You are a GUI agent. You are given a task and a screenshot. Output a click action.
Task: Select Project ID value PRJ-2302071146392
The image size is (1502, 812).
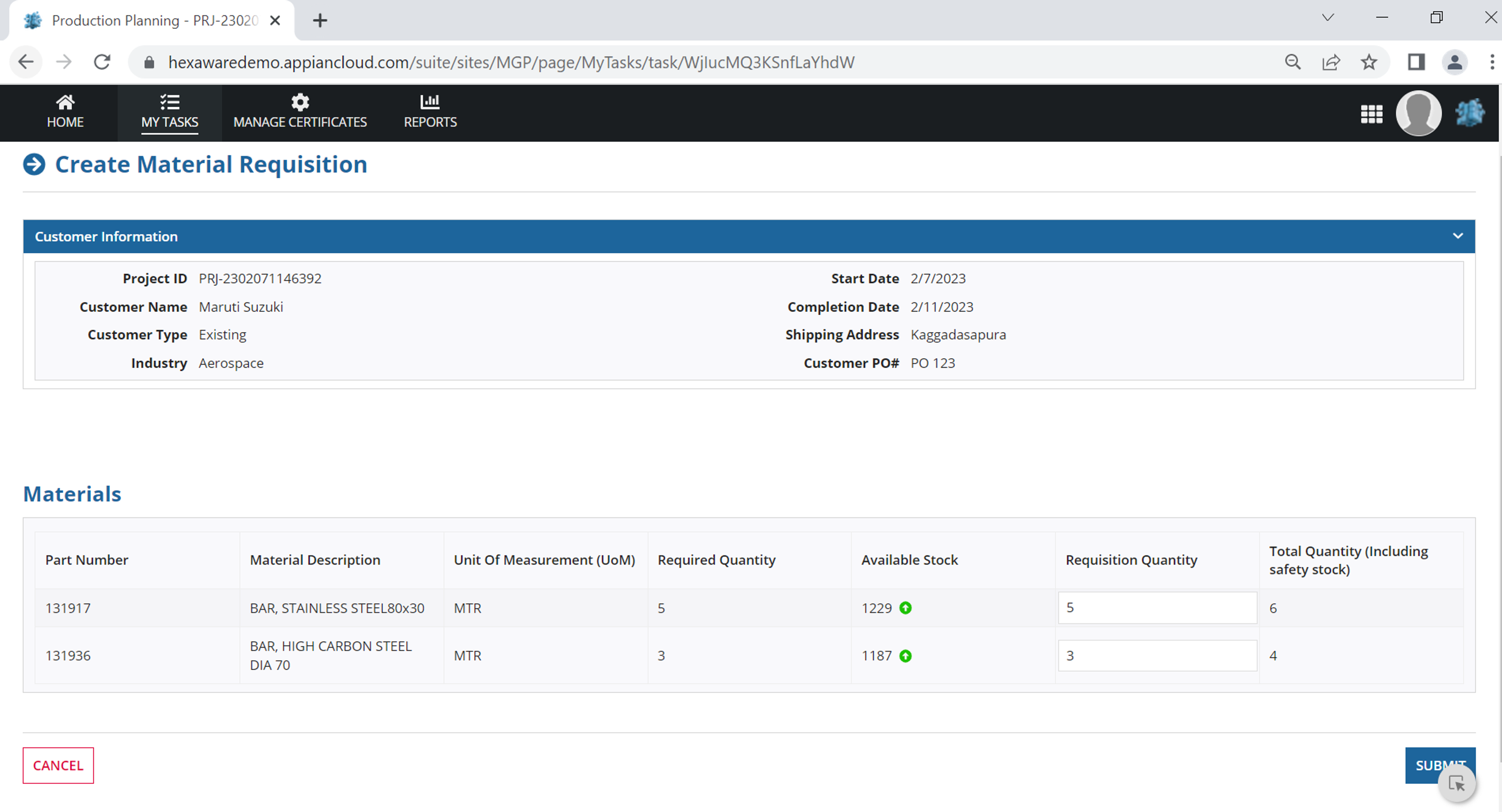pyautogui.click(x=260, y=279)
